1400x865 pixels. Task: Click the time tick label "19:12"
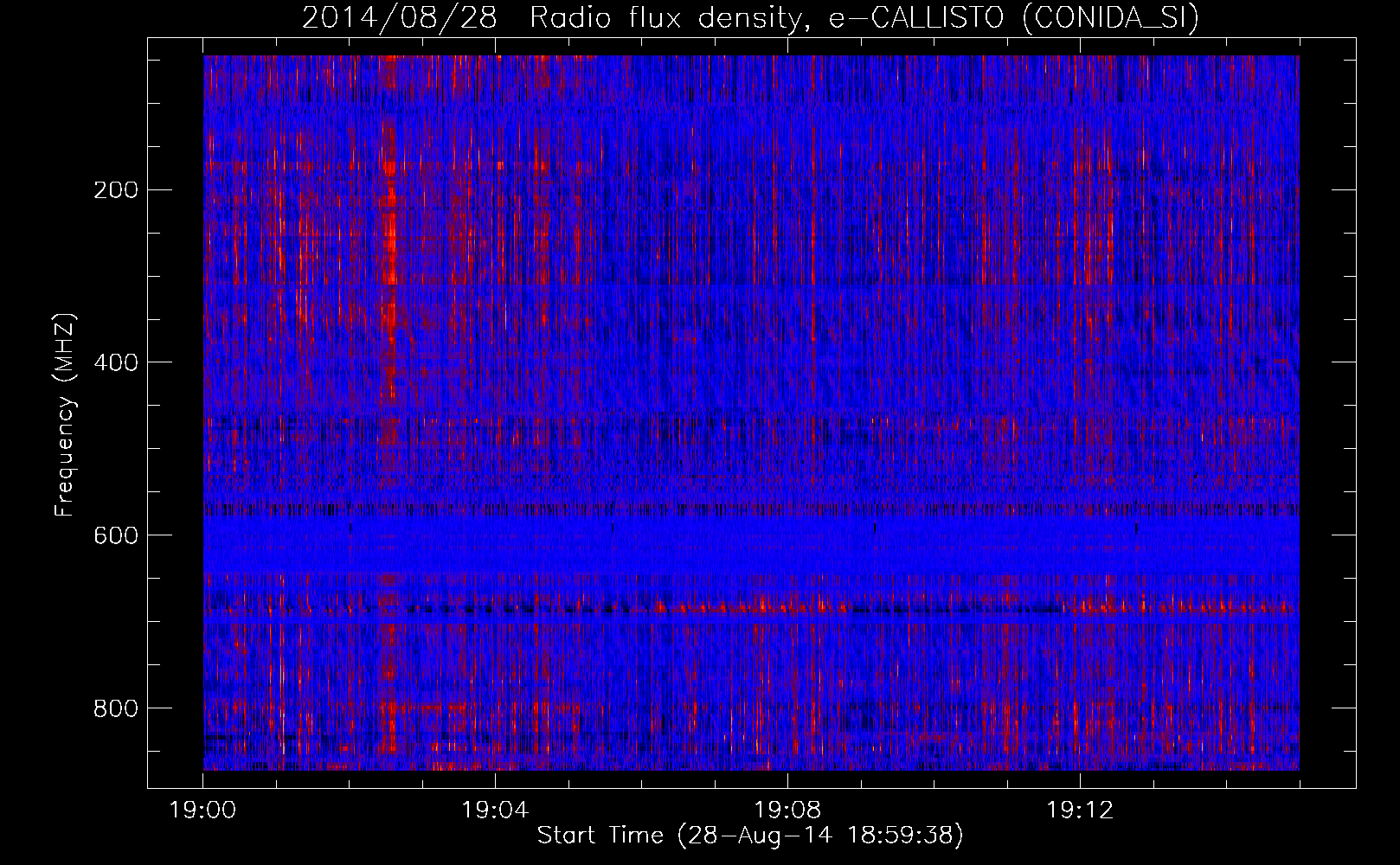[1079, 811]
